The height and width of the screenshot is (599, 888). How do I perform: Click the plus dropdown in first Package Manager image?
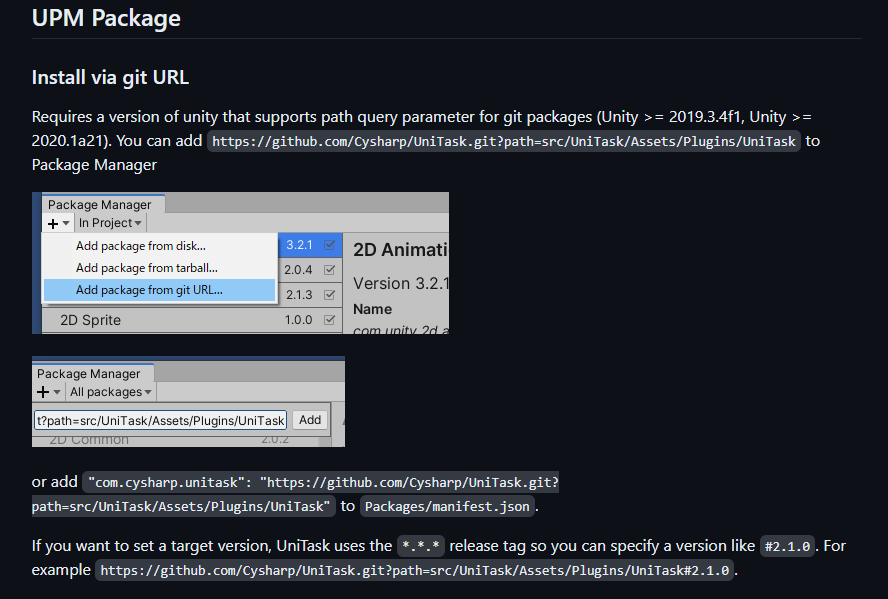(58, 223)
